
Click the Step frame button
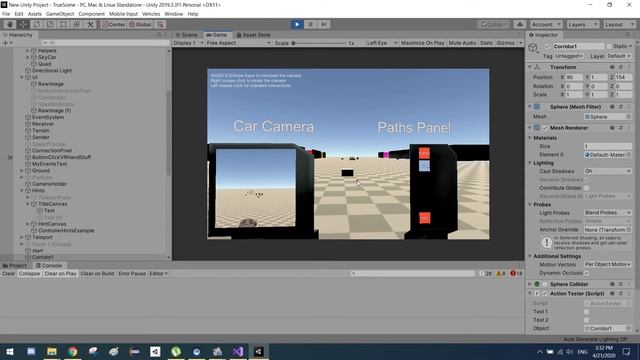pyautogui.click(x=324, y=24)
